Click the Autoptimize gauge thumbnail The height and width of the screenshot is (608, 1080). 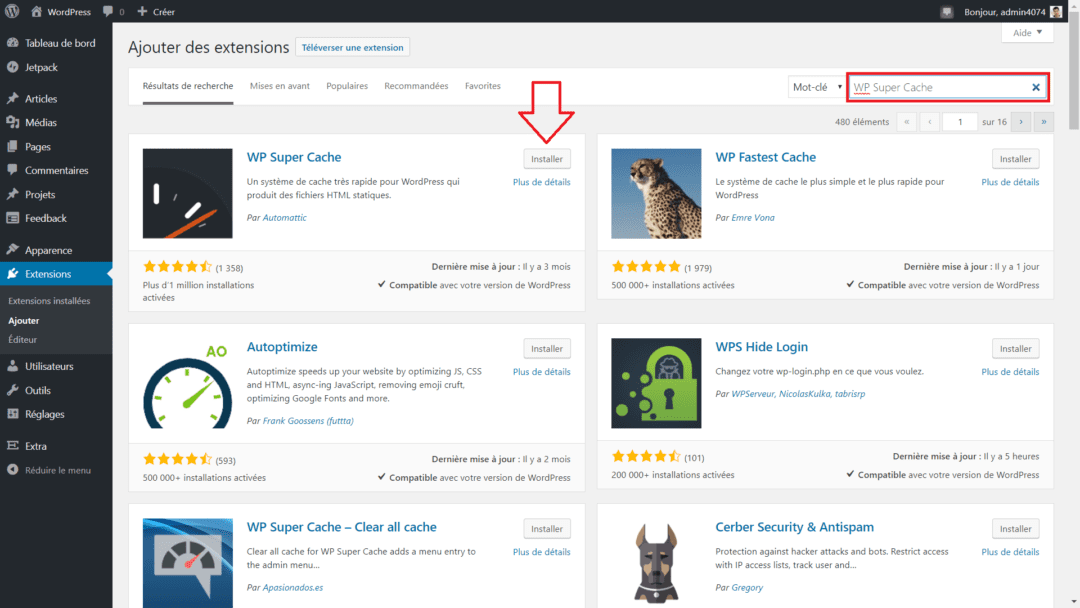coord(187,384)
